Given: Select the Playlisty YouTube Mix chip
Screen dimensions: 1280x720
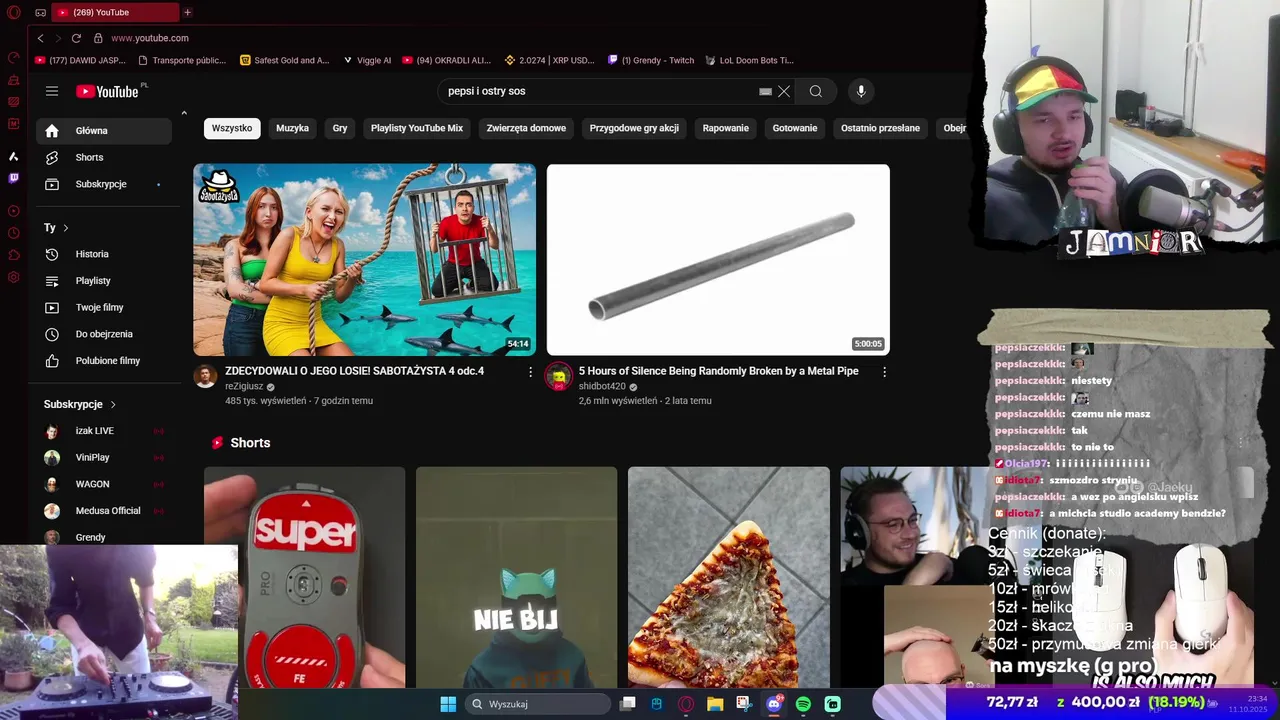Looking at the screenshot, I should (x=417, y=128).
